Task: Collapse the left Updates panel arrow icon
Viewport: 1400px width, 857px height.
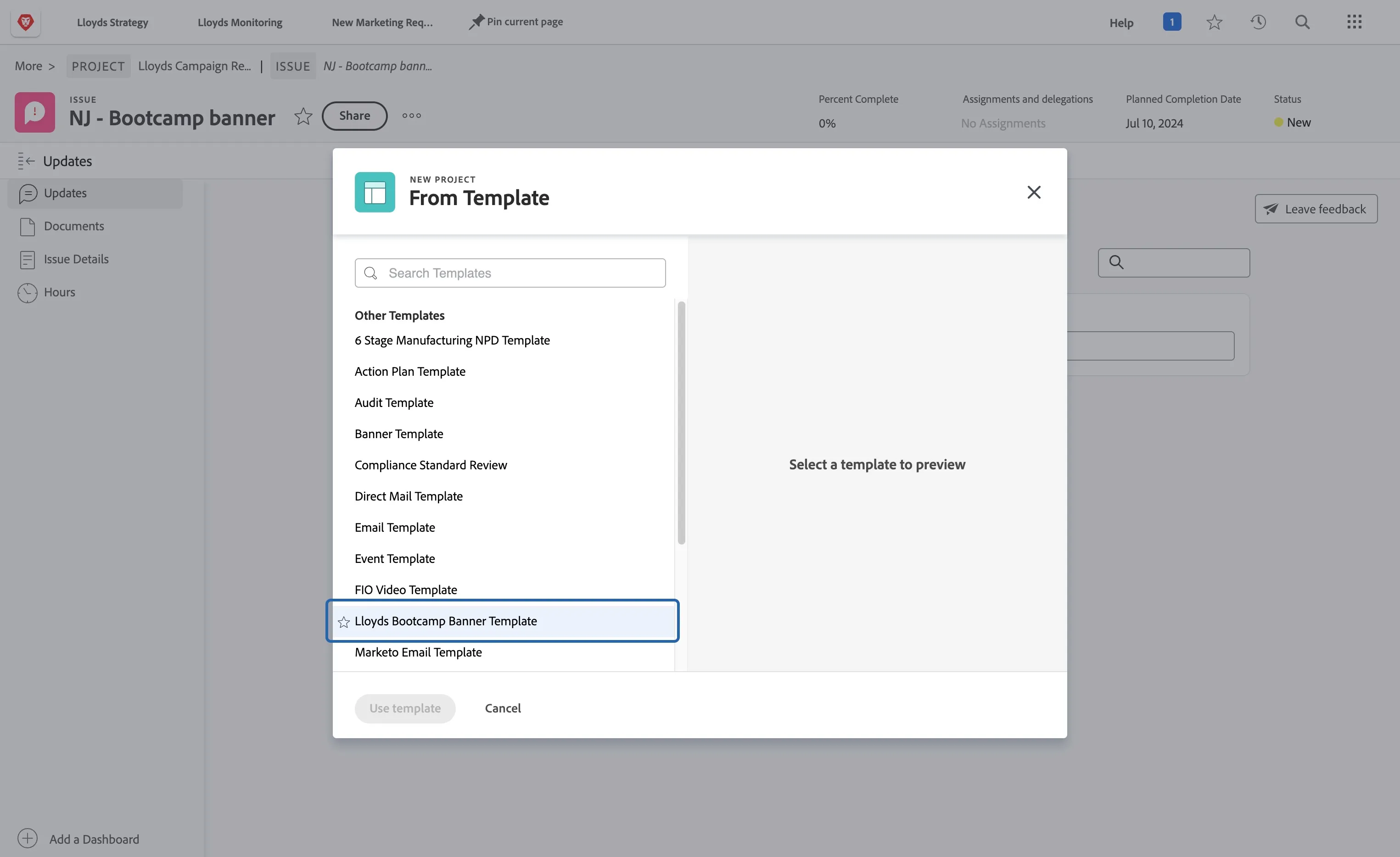Action: (26, 161)
